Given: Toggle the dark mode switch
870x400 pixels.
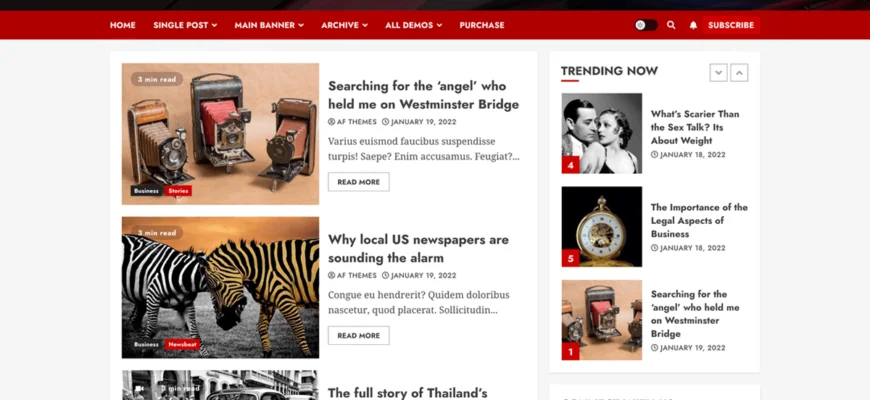Looking at the screenshot, I should point(646,25).
